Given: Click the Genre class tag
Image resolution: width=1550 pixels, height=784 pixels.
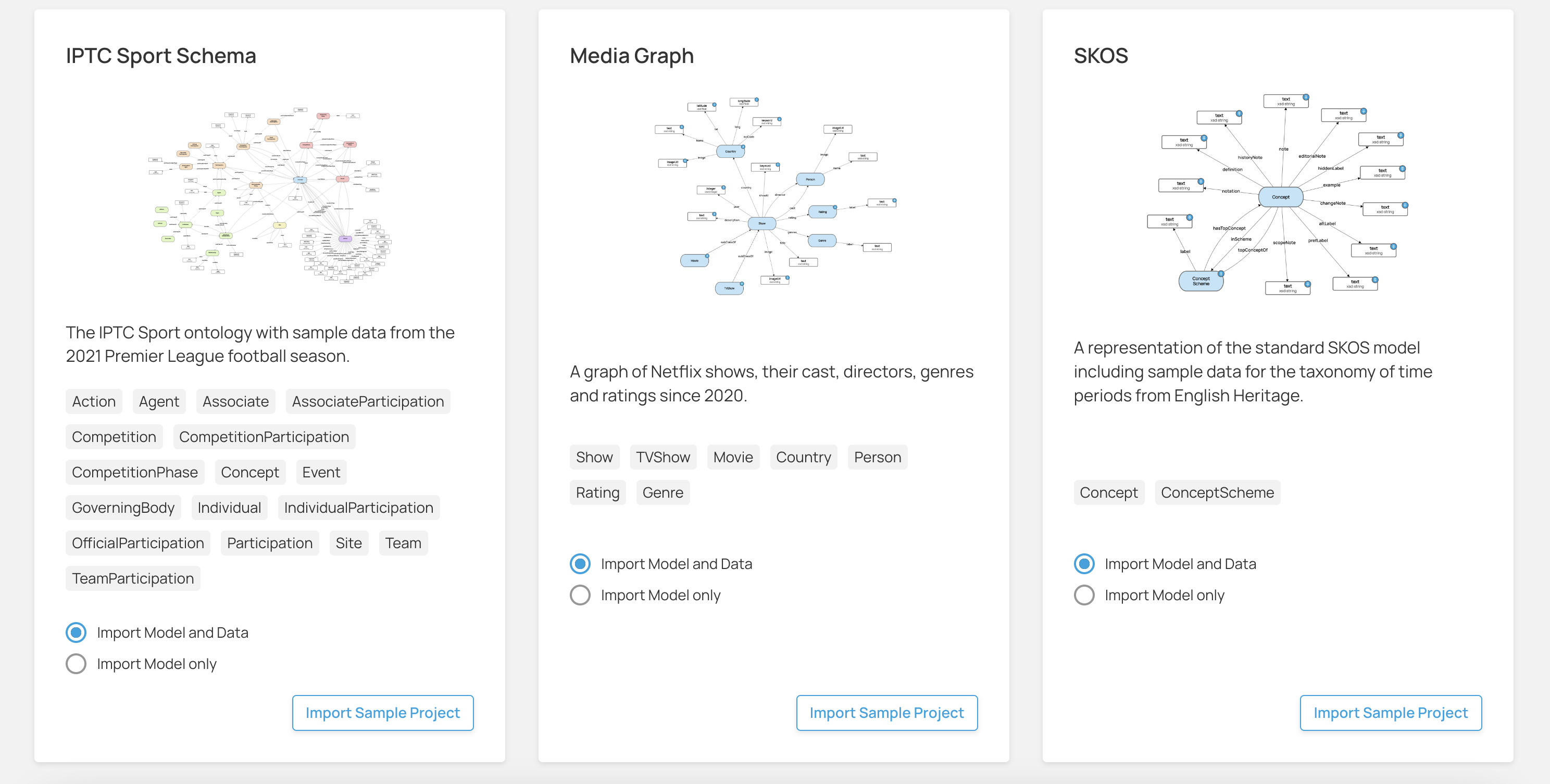Looking at the screenshot, I should pyautogui.click(x=662, y=493).
